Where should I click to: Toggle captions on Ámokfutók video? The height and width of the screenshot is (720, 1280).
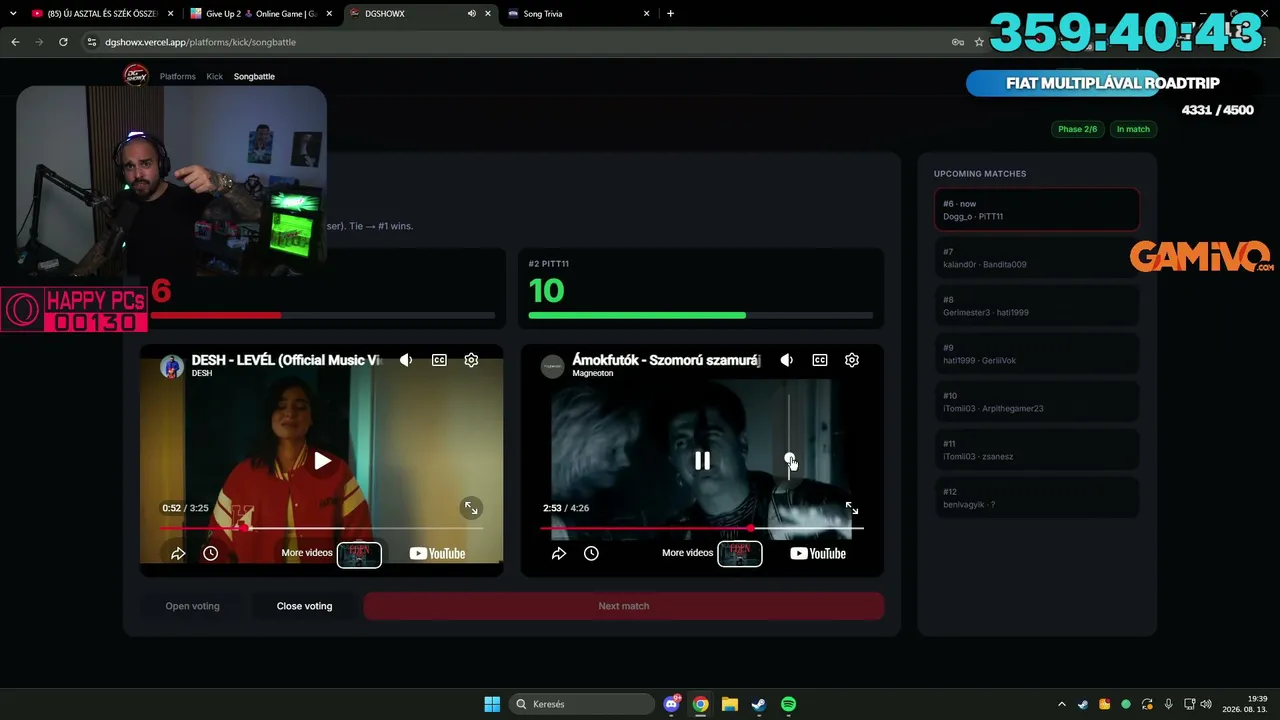820,360
